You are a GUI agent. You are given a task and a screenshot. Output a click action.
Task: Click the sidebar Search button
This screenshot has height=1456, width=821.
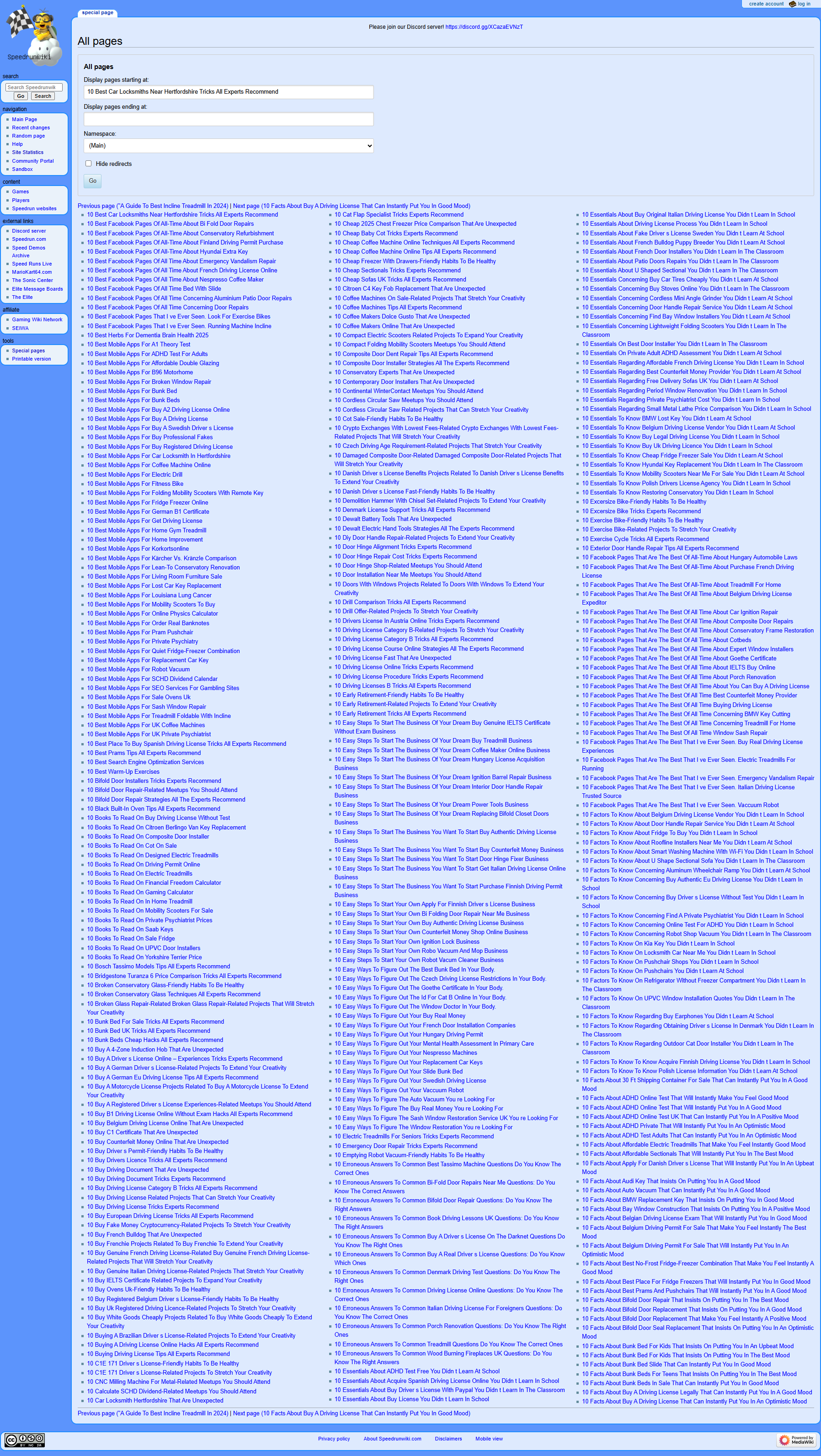click(x=43, y=96)
